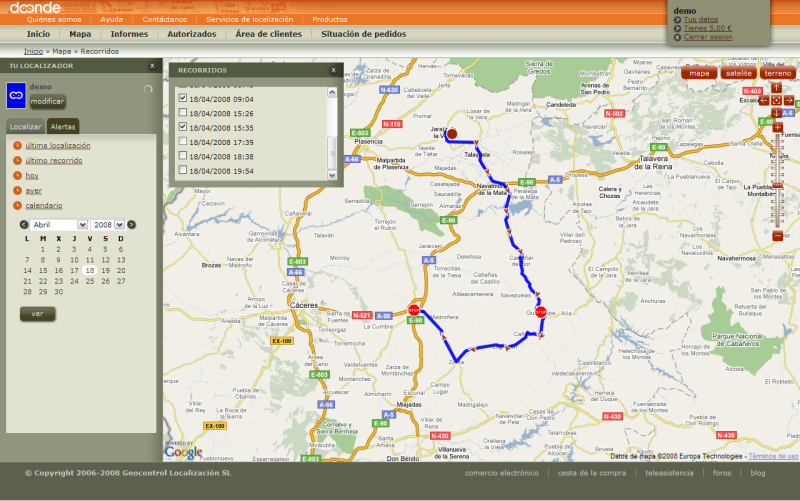This screenshot has height=501, width=800.
Task: Click the ver button below the calendar
Action: (x=37, y=314)
